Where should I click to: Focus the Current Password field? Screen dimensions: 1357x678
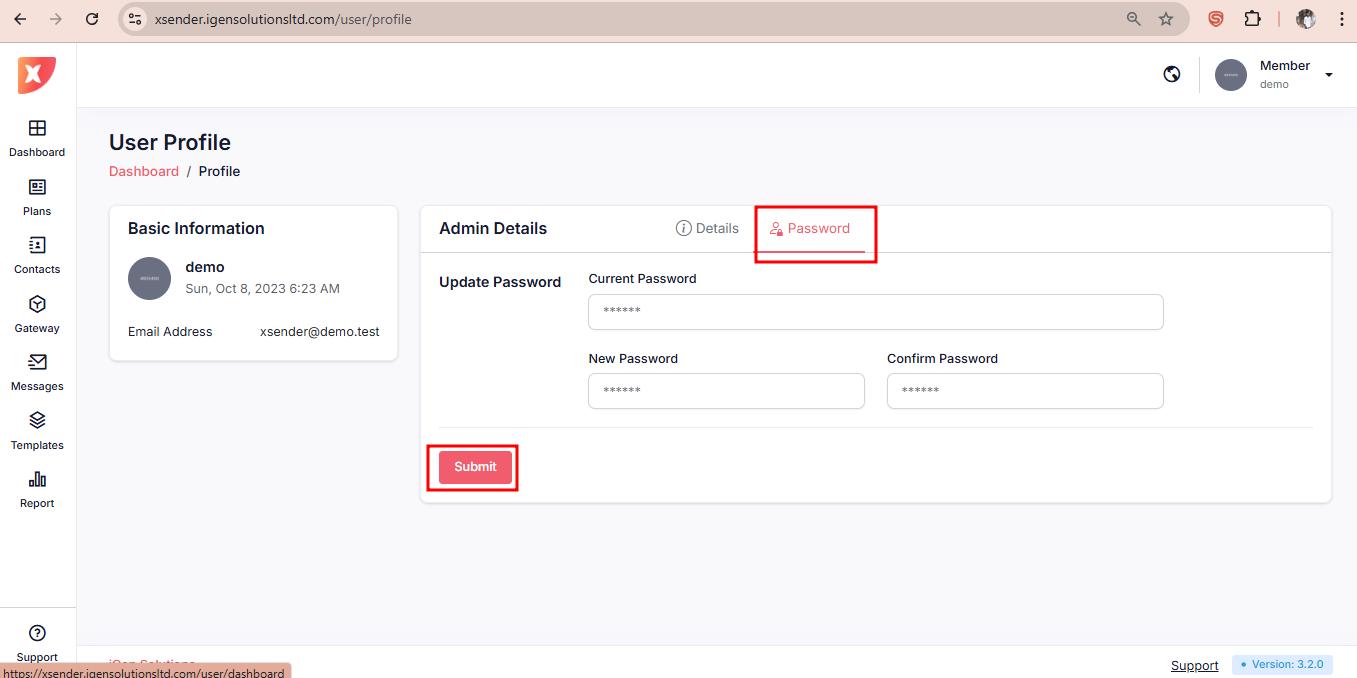(875, 311)
